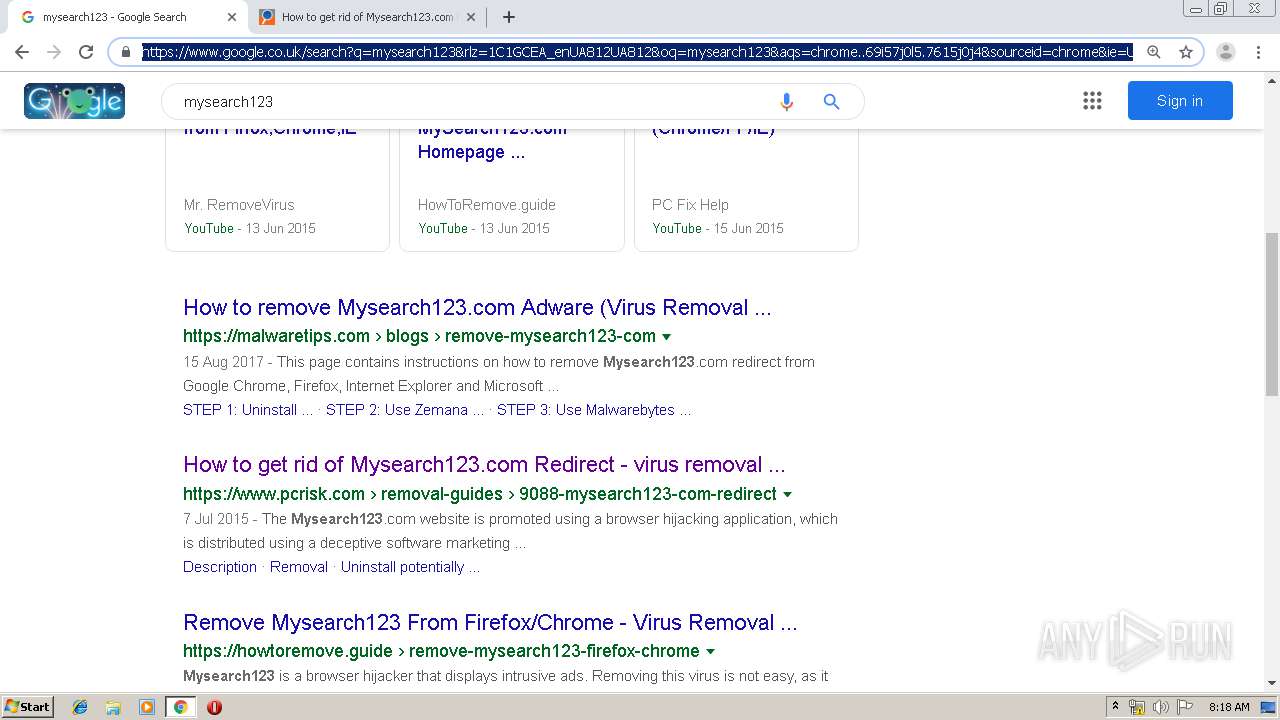Screen dimensions: 1280x720
Task: Switch to How to get rid of Mysearch123.com tab
Action: pos(366,17)
